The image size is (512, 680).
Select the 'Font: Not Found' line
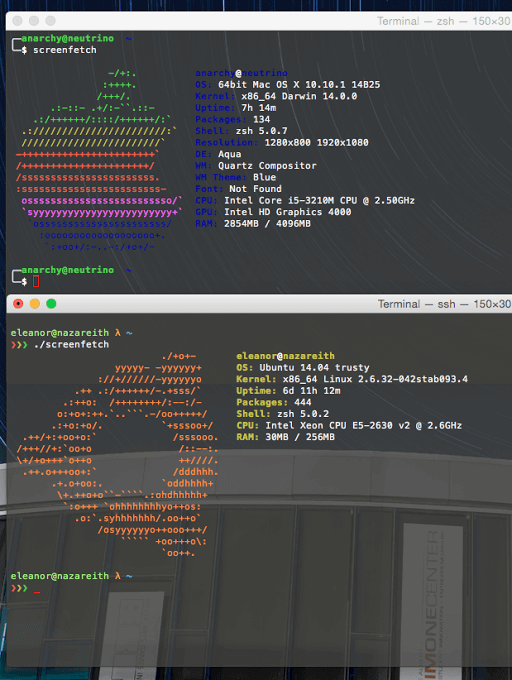[x=238, y=189]
